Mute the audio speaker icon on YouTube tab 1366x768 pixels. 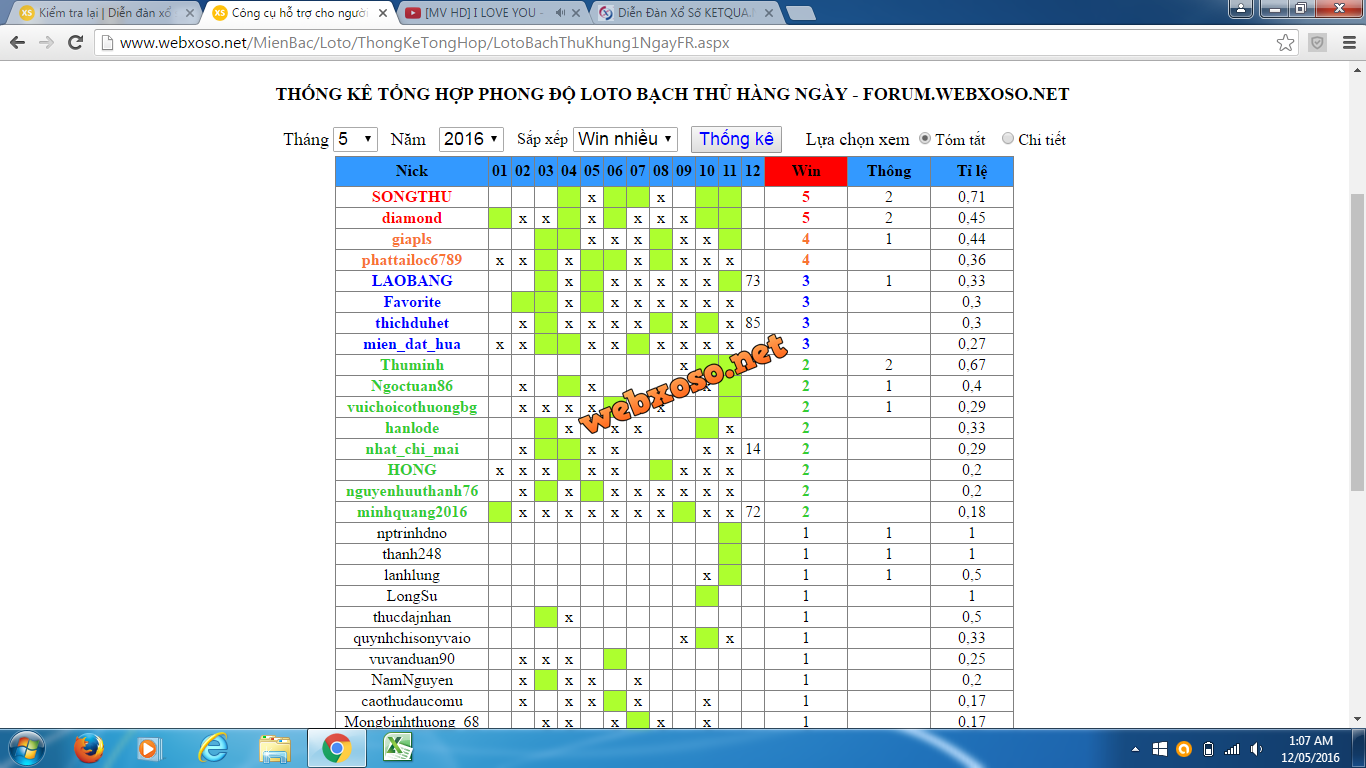pos(561,13)
